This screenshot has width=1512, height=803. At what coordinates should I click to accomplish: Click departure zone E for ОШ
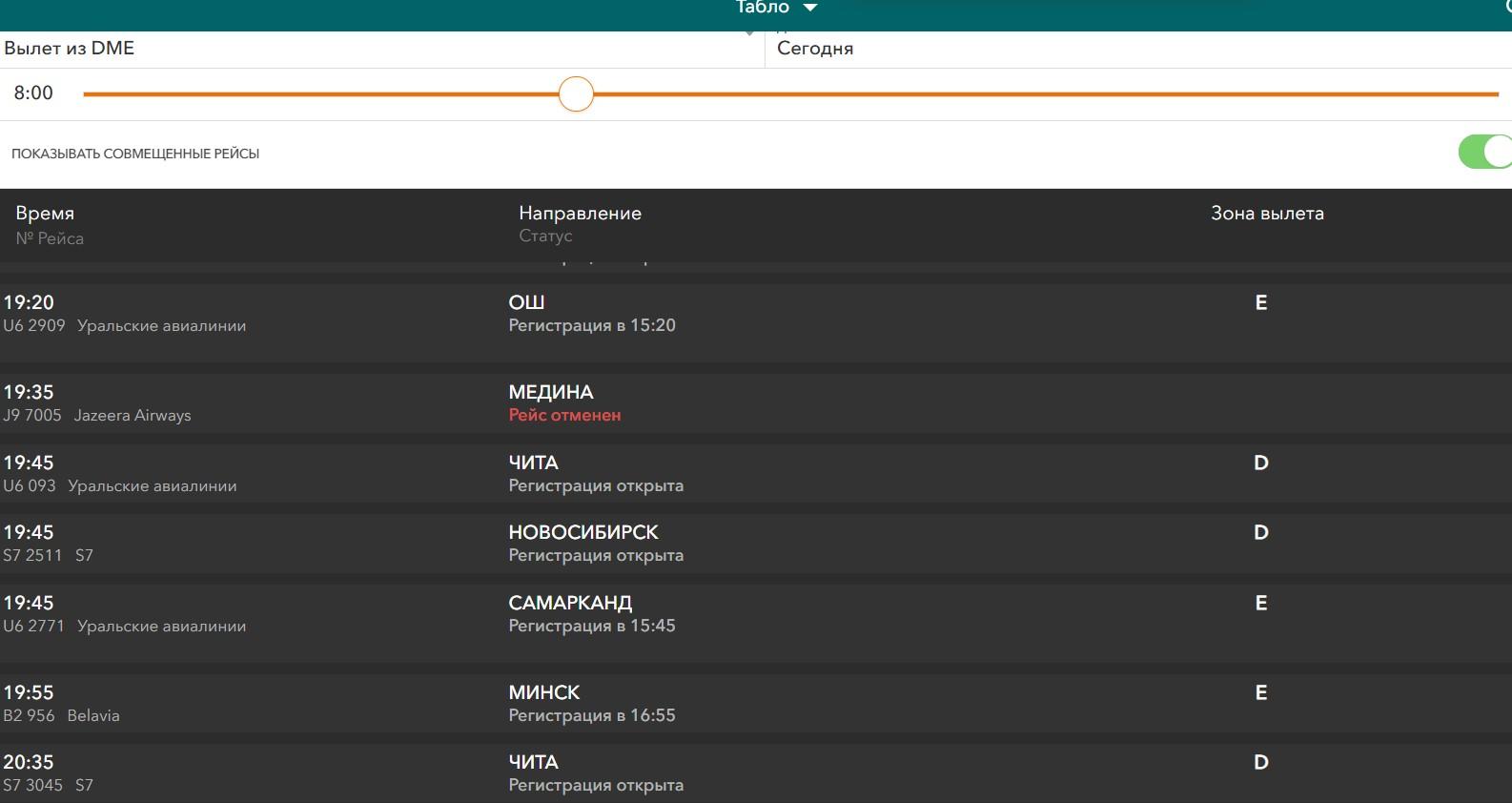coord(1261,302)
